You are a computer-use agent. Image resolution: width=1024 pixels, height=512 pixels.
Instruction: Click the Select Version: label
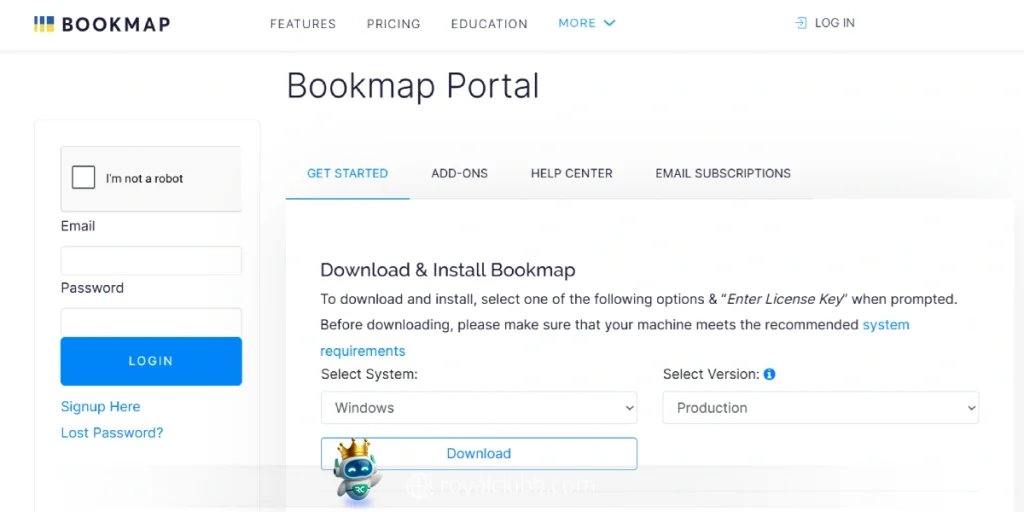click(711, 375)
